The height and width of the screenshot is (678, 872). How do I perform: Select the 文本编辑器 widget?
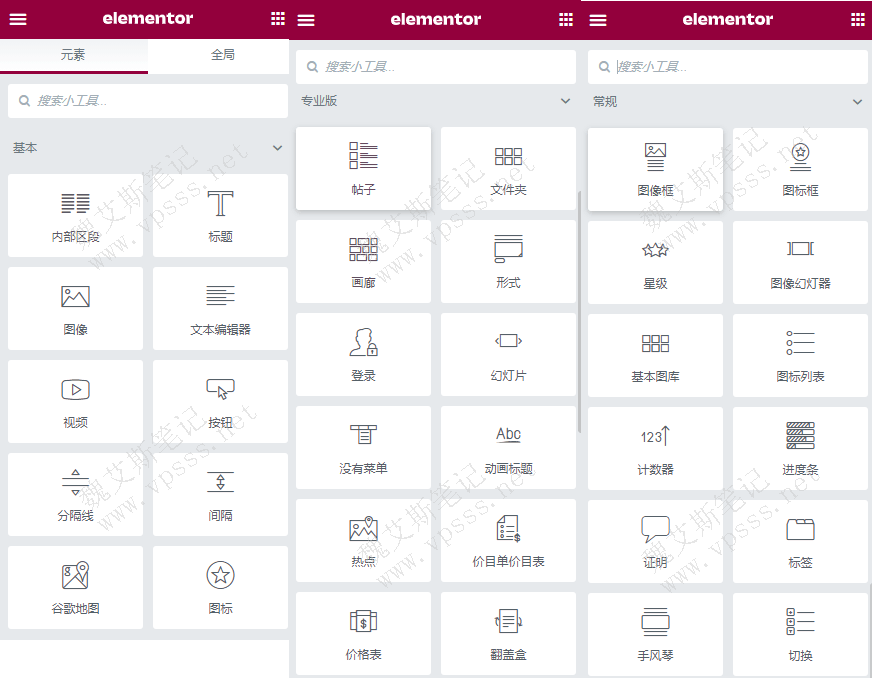coord(220,309)
